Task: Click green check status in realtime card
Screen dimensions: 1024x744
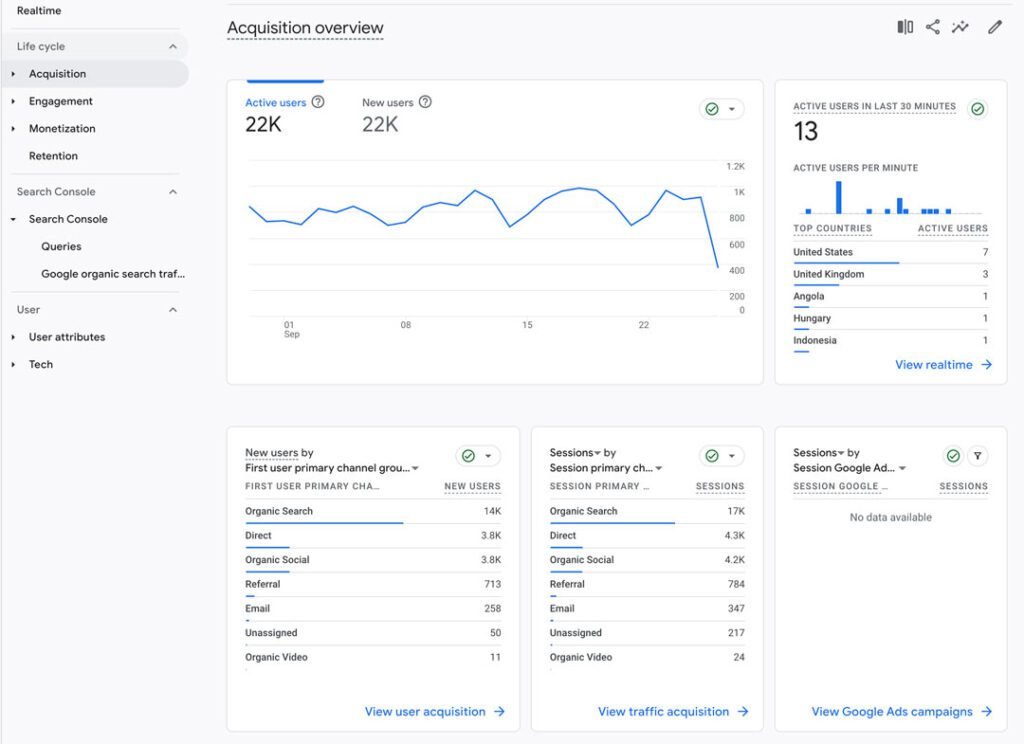Action: [x=978, y=109]
